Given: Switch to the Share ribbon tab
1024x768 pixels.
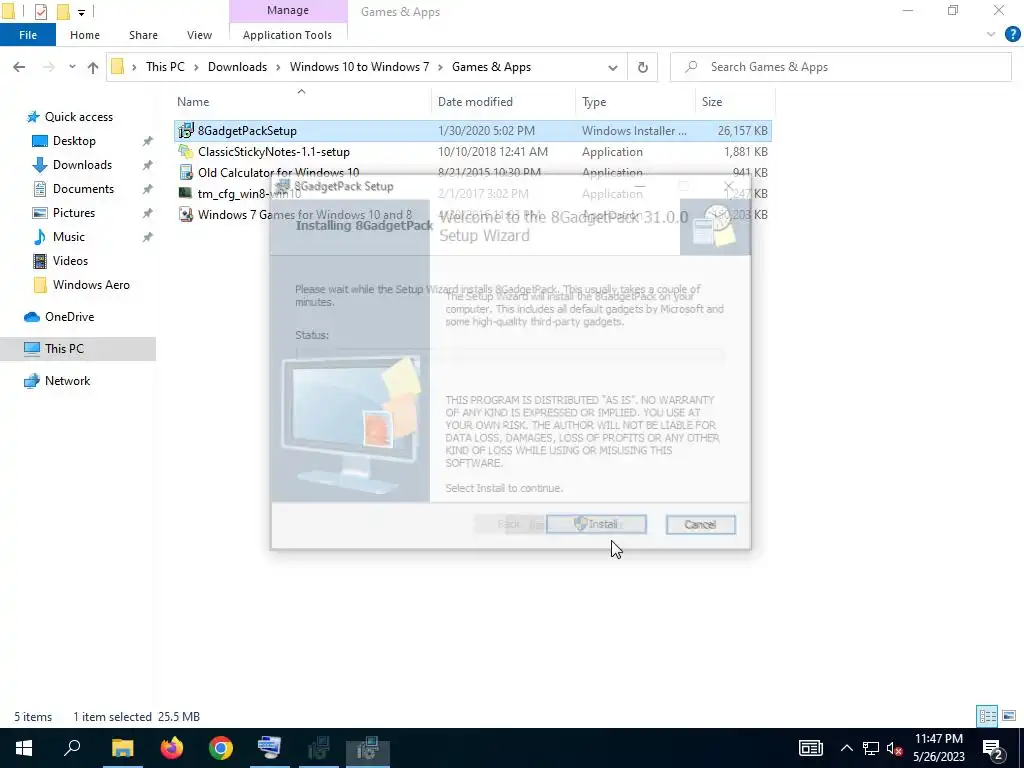Looking at the screenshot, I should [x=143, y=35].
